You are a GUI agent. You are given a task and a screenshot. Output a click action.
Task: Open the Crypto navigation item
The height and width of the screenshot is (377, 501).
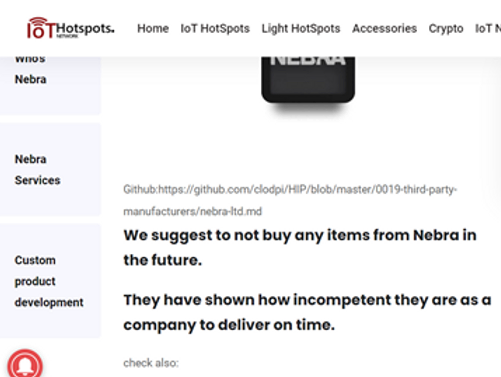(x=446, y=29)
